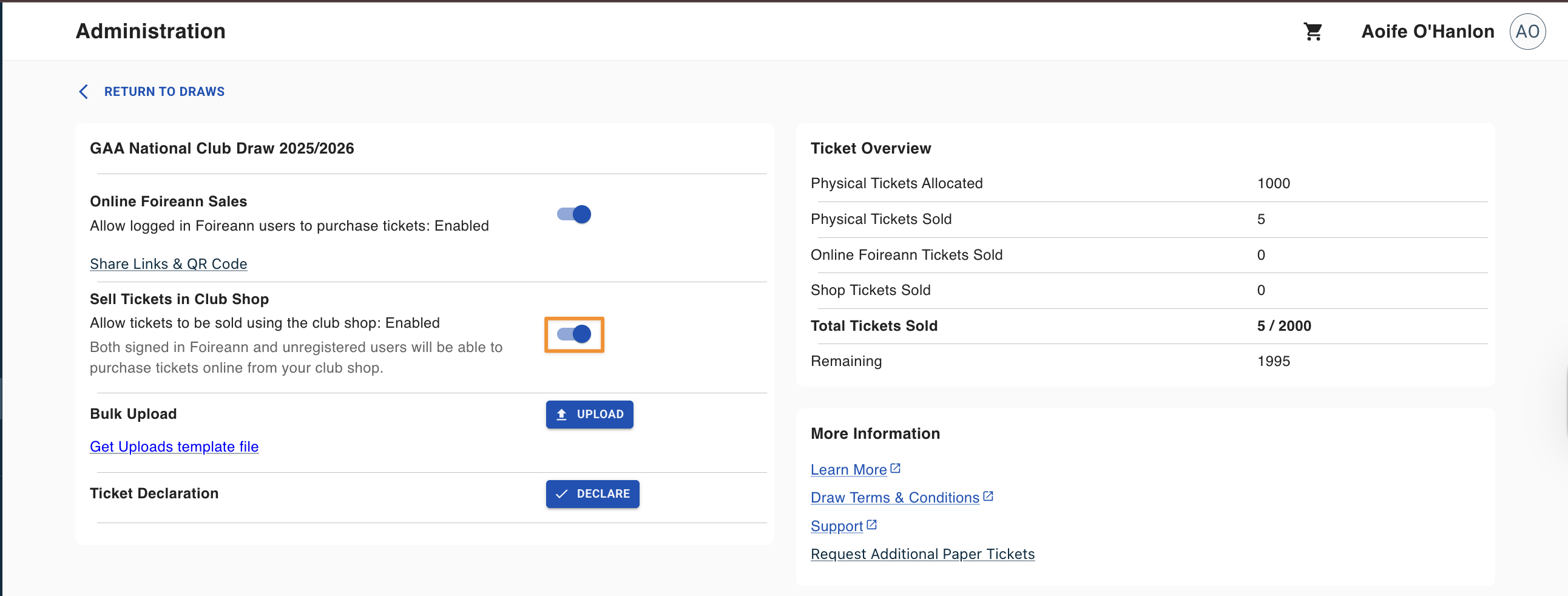The height and width of the screenshot is (596, 1568).
Task: Click the Ticket Overview heading
Action: pos(870,148)
